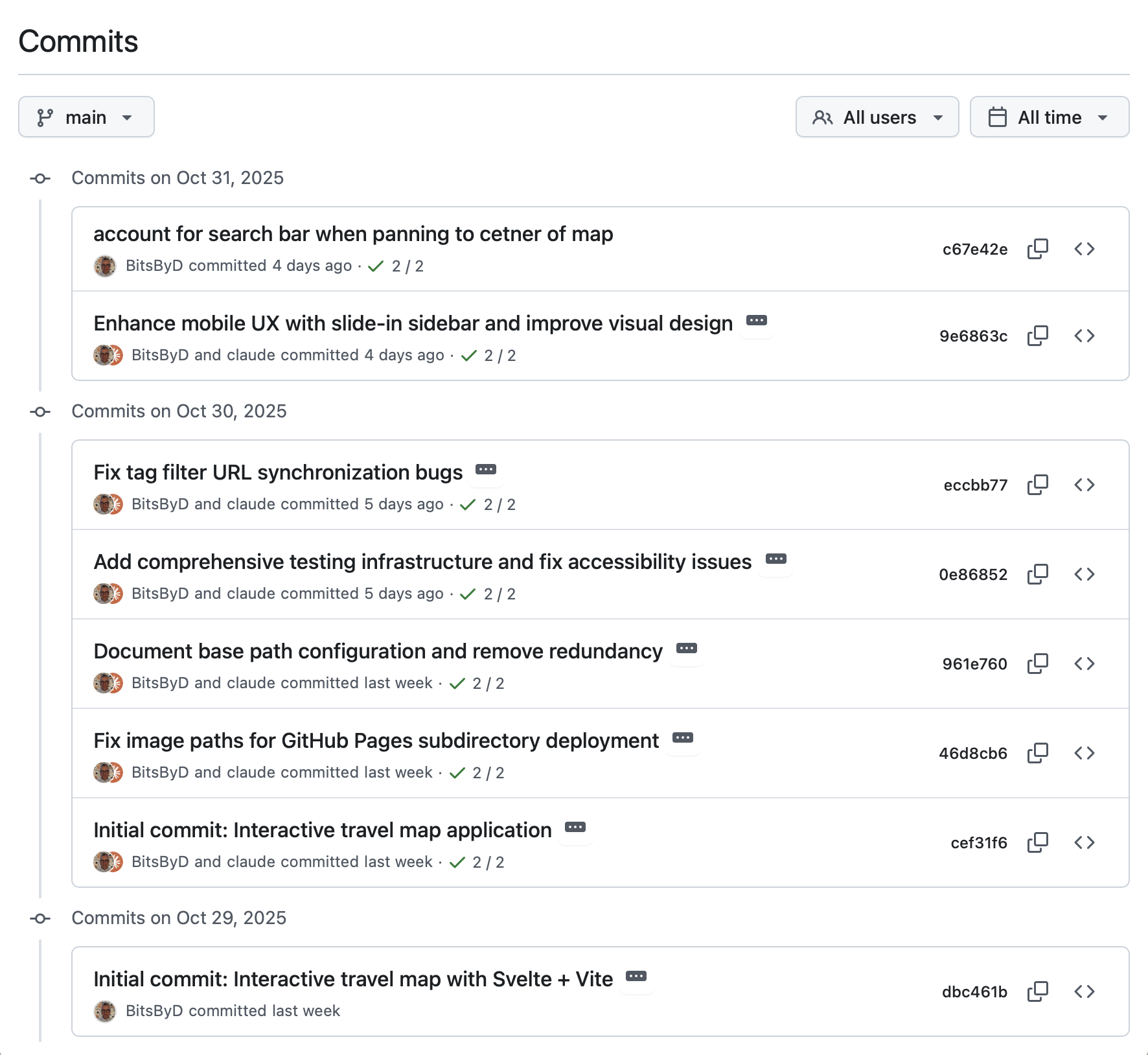The image size is (1148, 1055).
Task: Click the branch icon in the main selector
Action: (x=44, y=117)
